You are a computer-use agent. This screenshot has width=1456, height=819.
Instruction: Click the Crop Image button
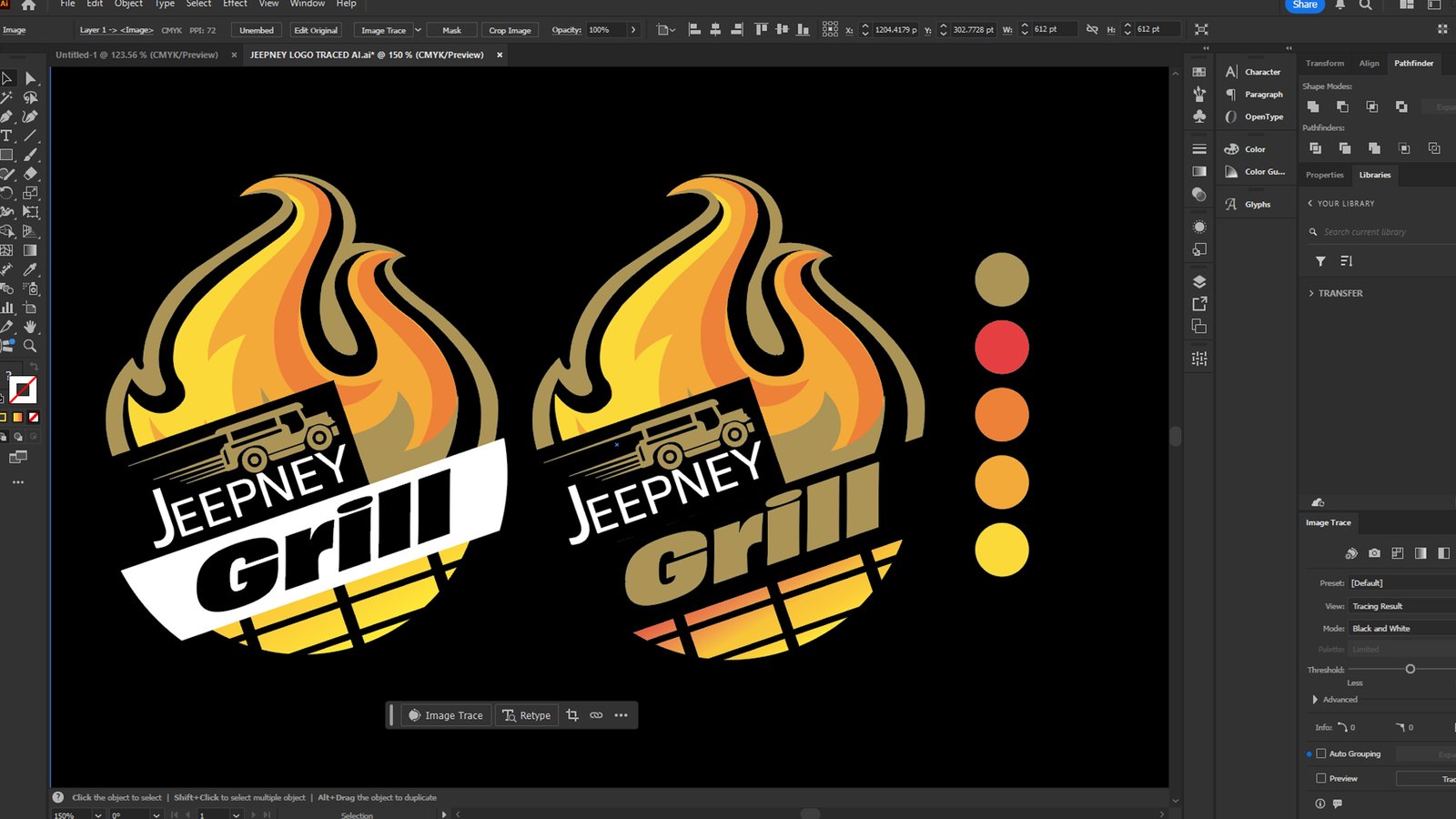click(510, 30)
